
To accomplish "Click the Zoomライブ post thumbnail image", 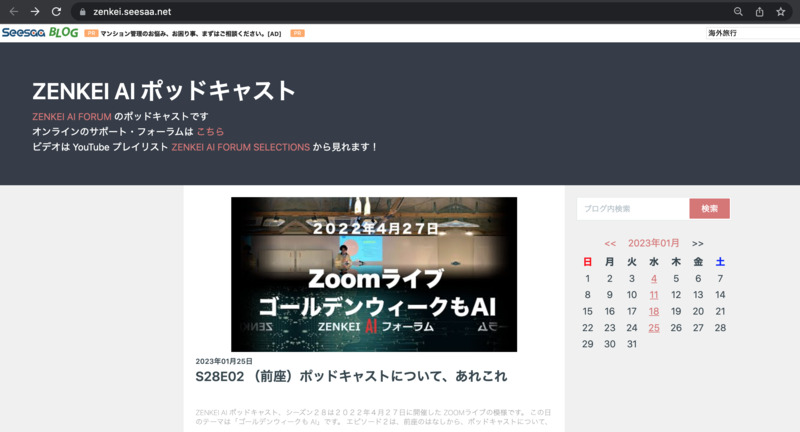I will tap(374, 273).
